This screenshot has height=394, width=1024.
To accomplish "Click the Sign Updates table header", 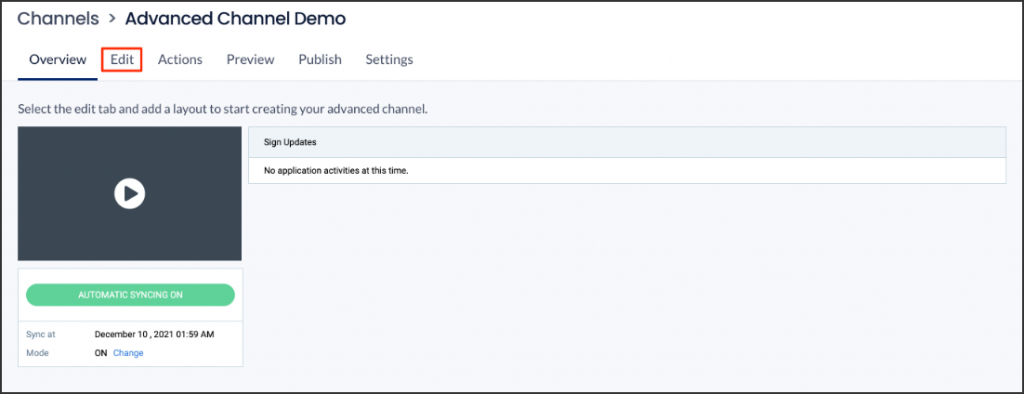I will click(627, 142).
